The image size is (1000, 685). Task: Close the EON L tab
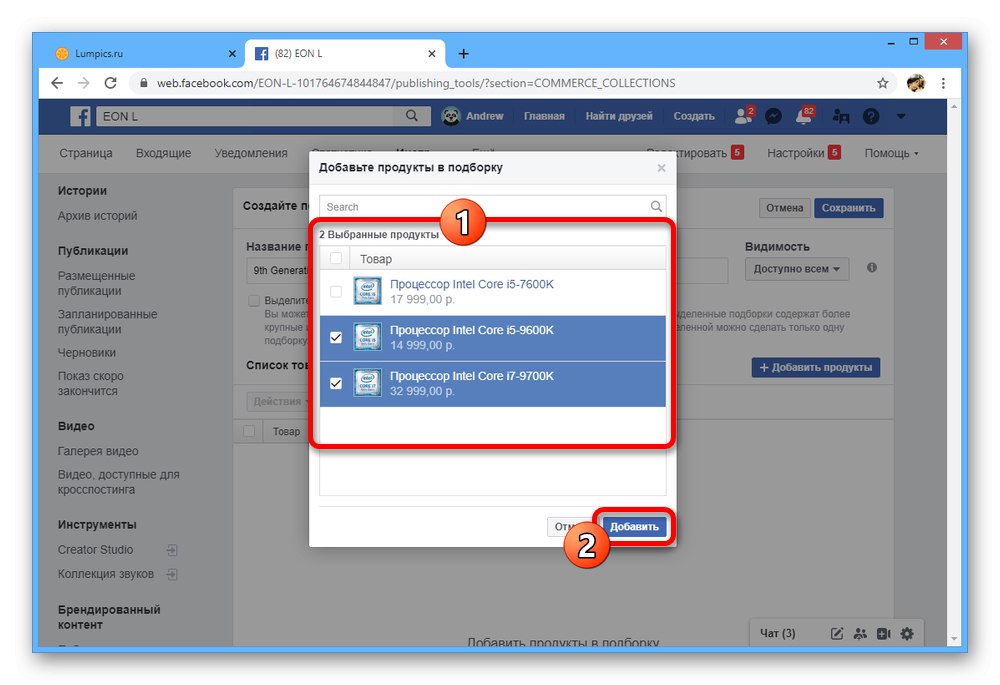click(432, 54)
